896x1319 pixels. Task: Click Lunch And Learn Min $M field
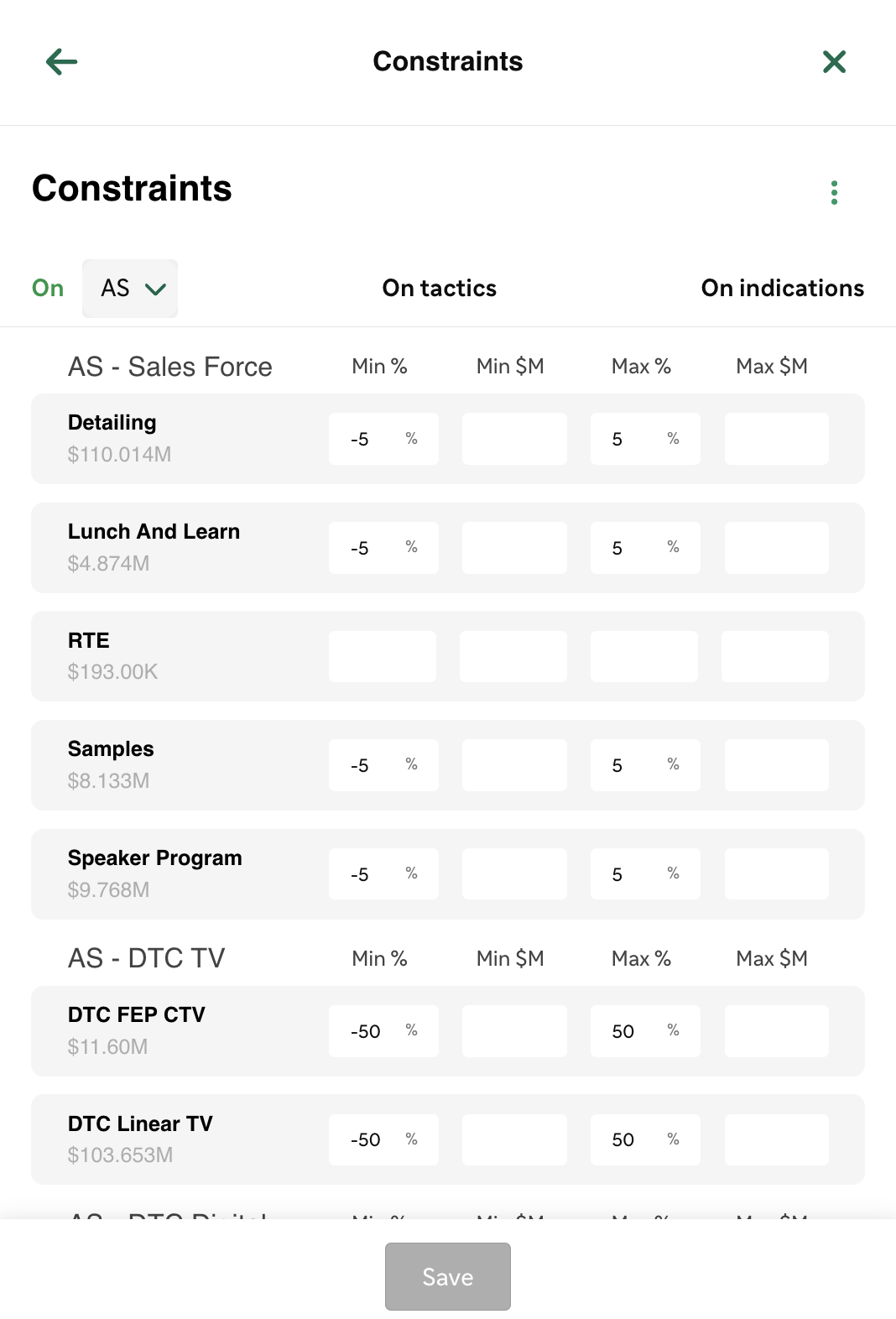514,548
